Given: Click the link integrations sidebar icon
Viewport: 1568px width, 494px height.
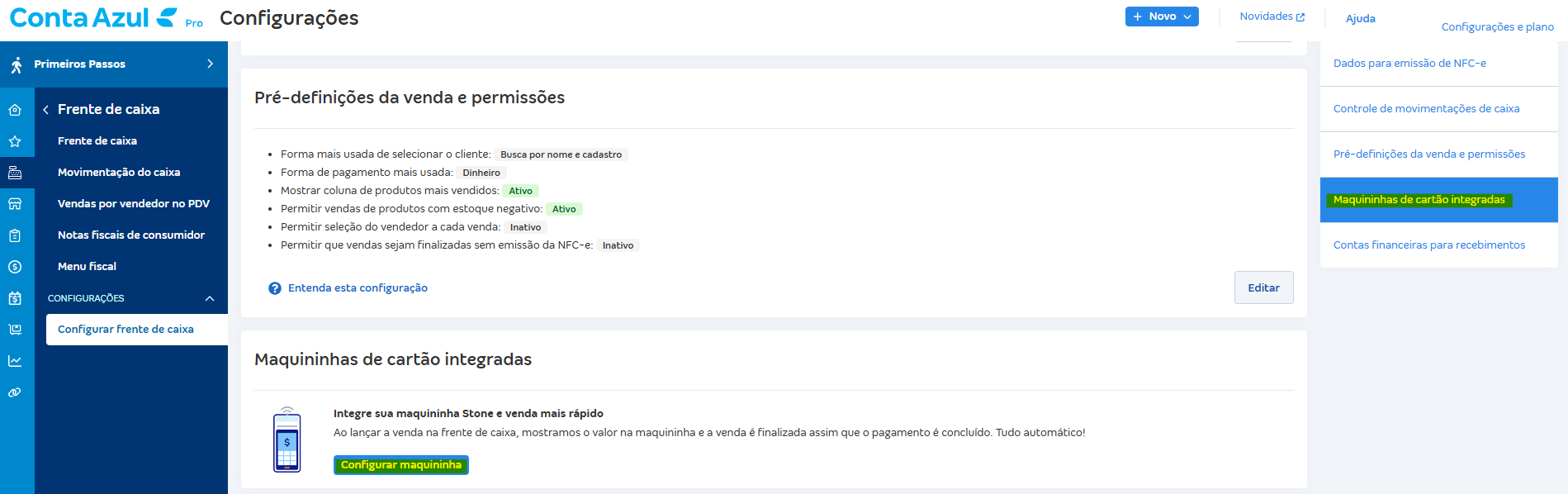Looking at the screenshot, I should [15, 392].
